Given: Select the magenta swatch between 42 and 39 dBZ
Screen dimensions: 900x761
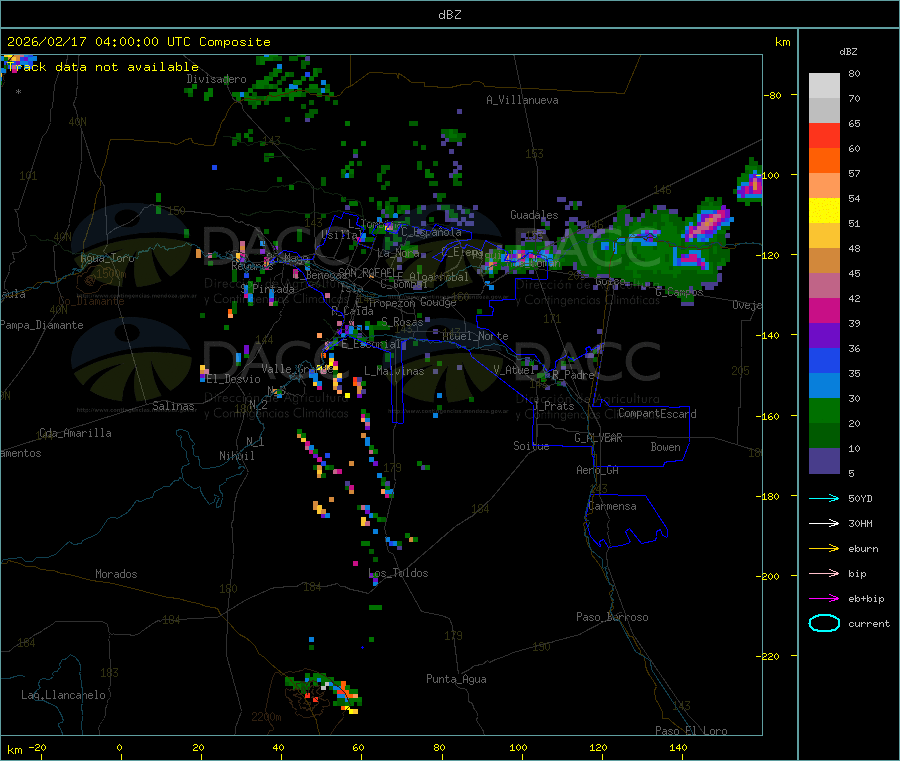Looking at the screenshot, I should pyautogui.click(x=824, y=310).
